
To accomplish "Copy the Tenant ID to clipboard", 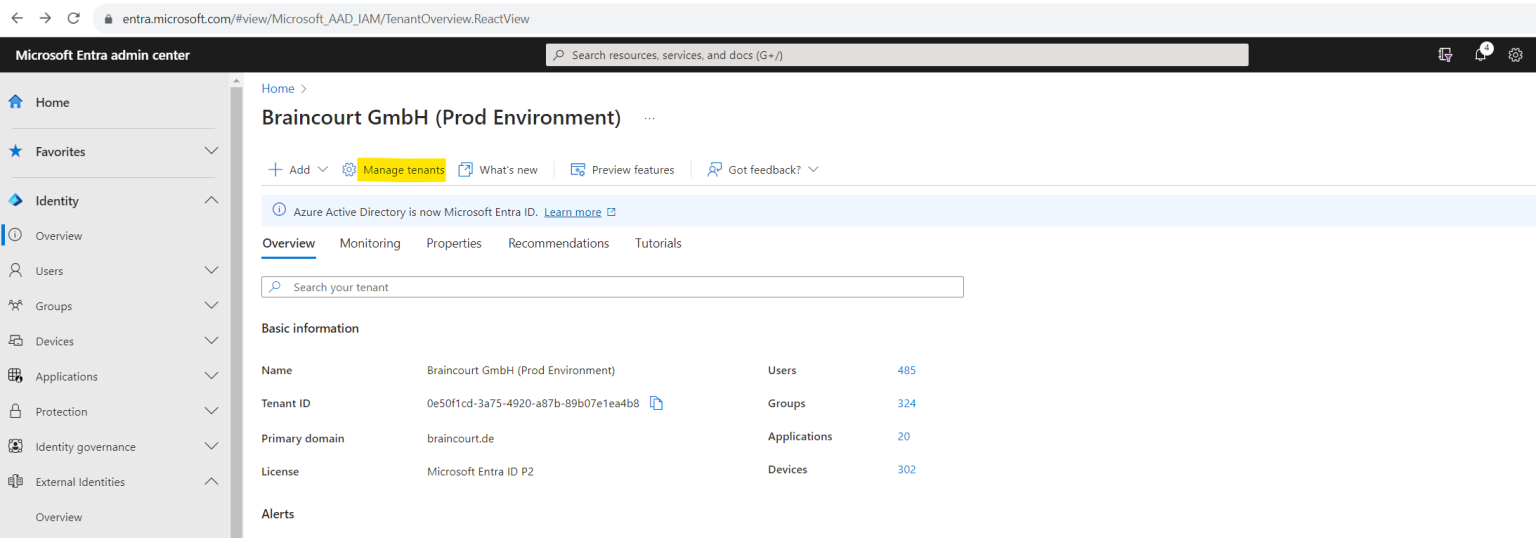I will click(x=656, y=403).
